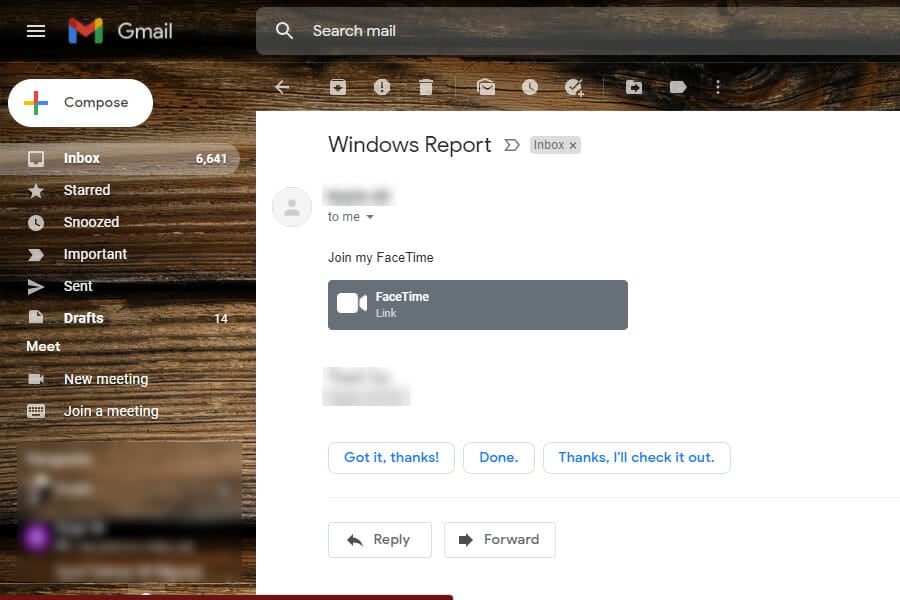The image size is (900, 600).
Task: Remove the Inbox label chip
Action: tap(571, 145)
